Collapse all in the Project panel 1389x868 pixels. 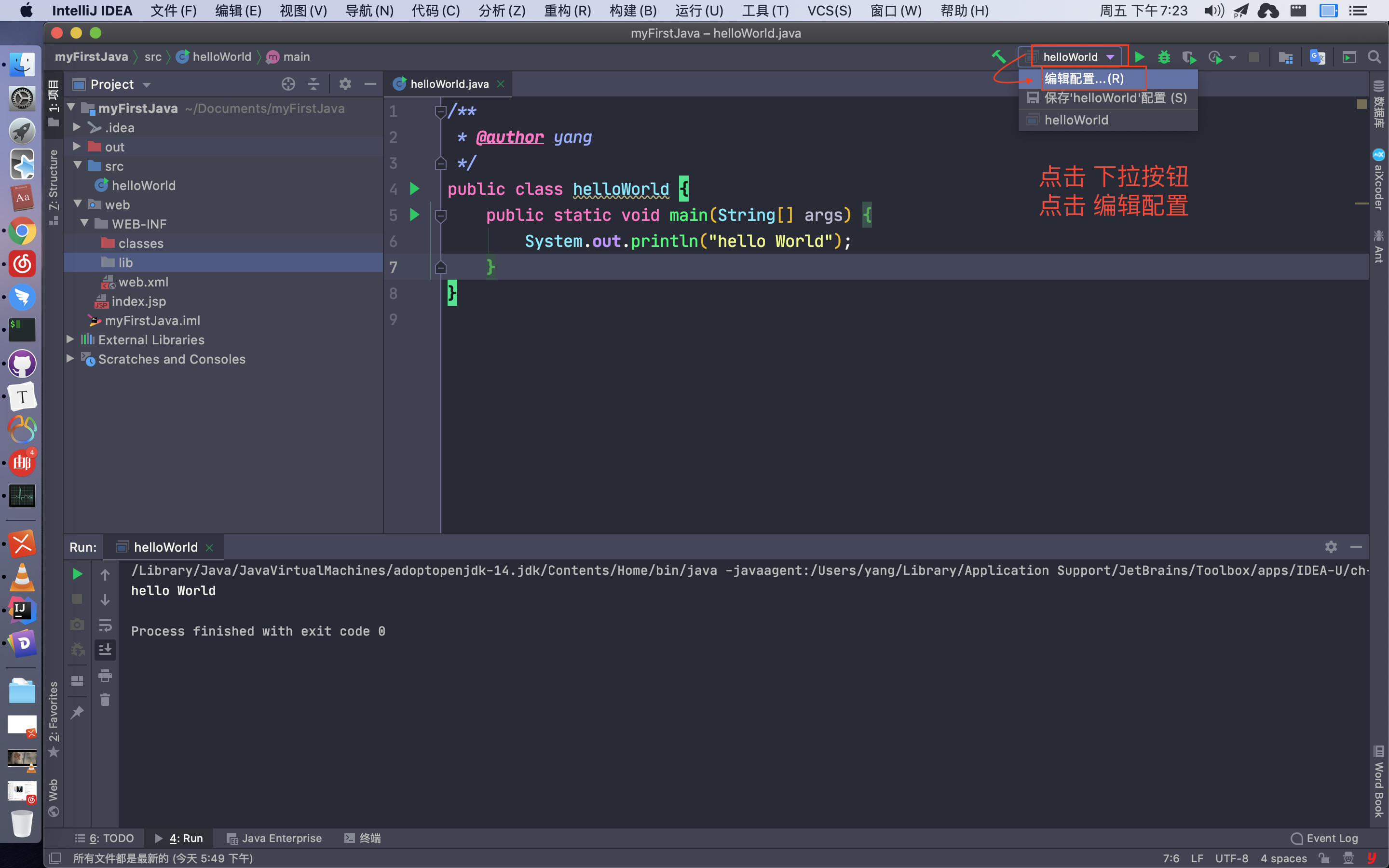pyautogui.click(x=313, y=84)
